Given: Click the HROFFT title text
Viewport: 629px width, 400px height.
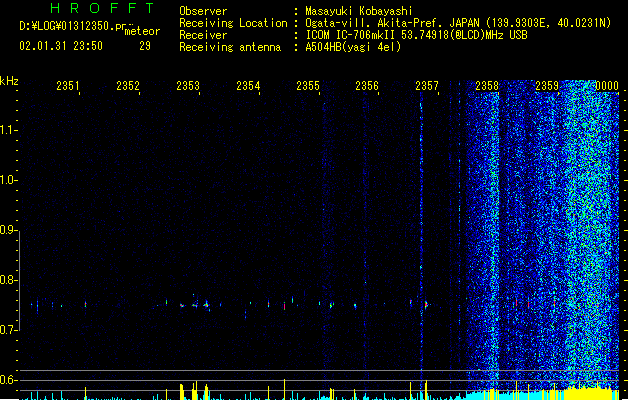Looking at the screenshot, I should tap(102, 8).
